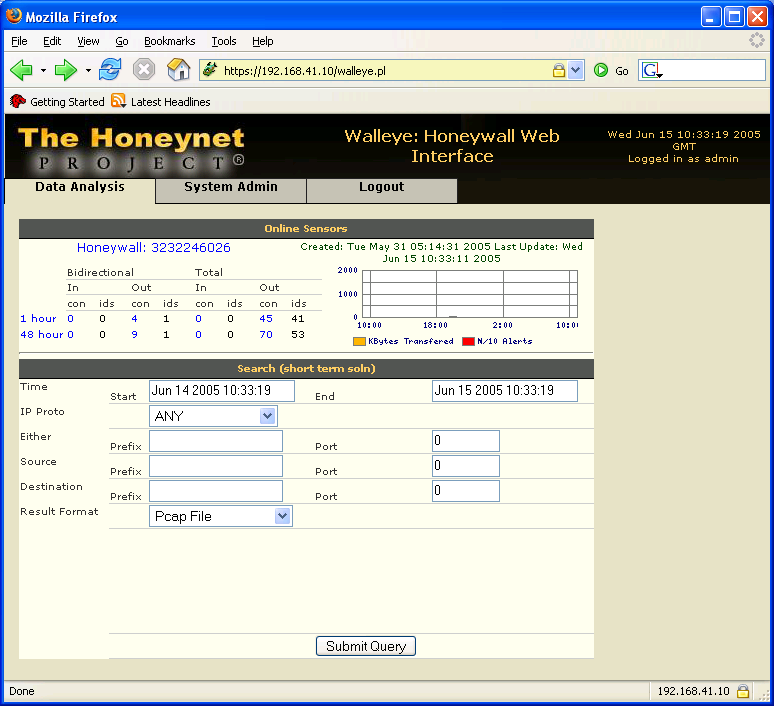Viewport: 774px width, 706px height.
Task: Click the padlock icon in the URL bar
Action: [559, 71]
